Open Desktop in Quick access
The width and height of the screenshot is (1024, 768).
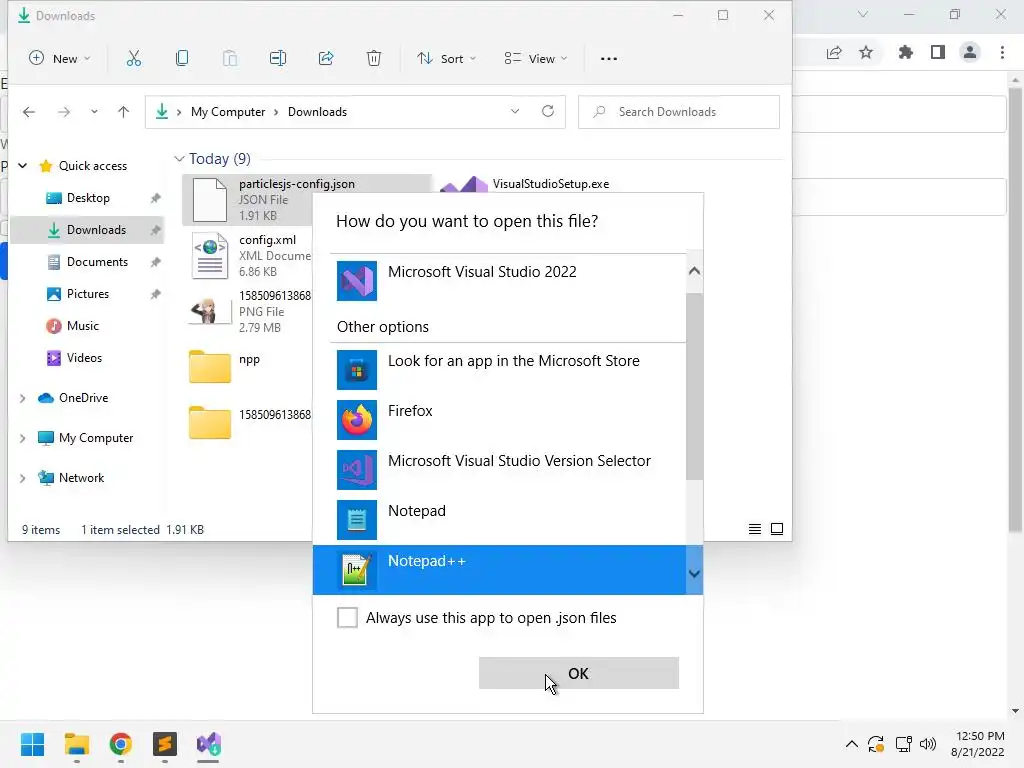pyautogui.click(x=88, y=198)
